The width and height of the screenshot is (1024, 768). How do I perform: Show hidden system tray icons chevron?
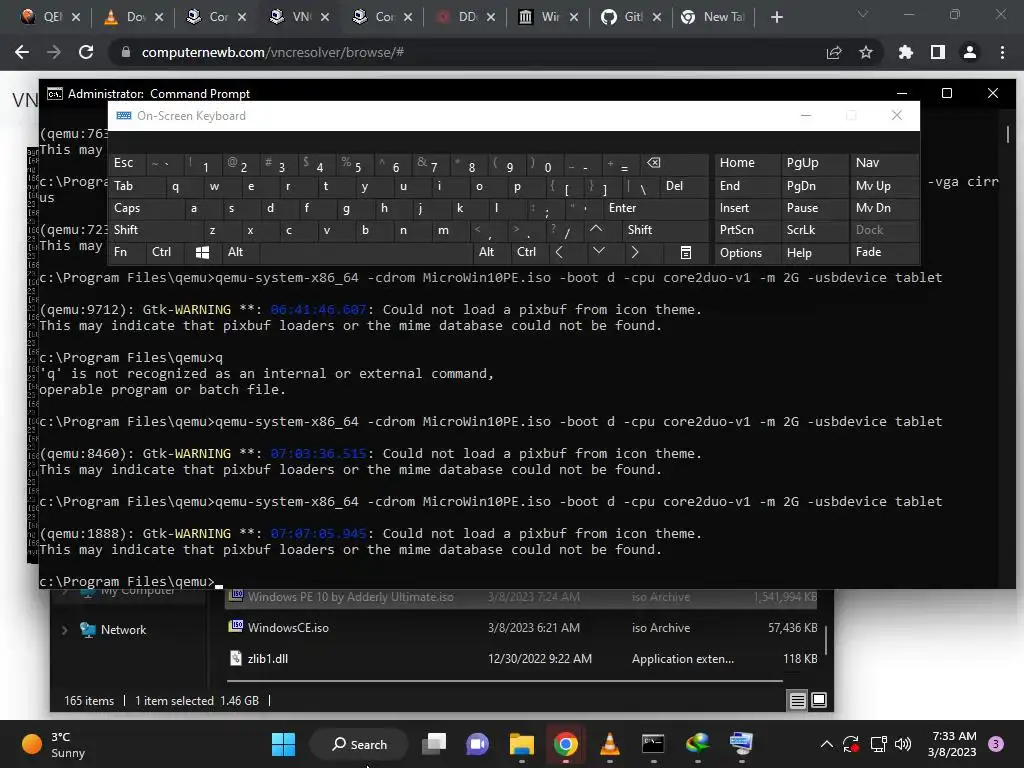(826, 744)
